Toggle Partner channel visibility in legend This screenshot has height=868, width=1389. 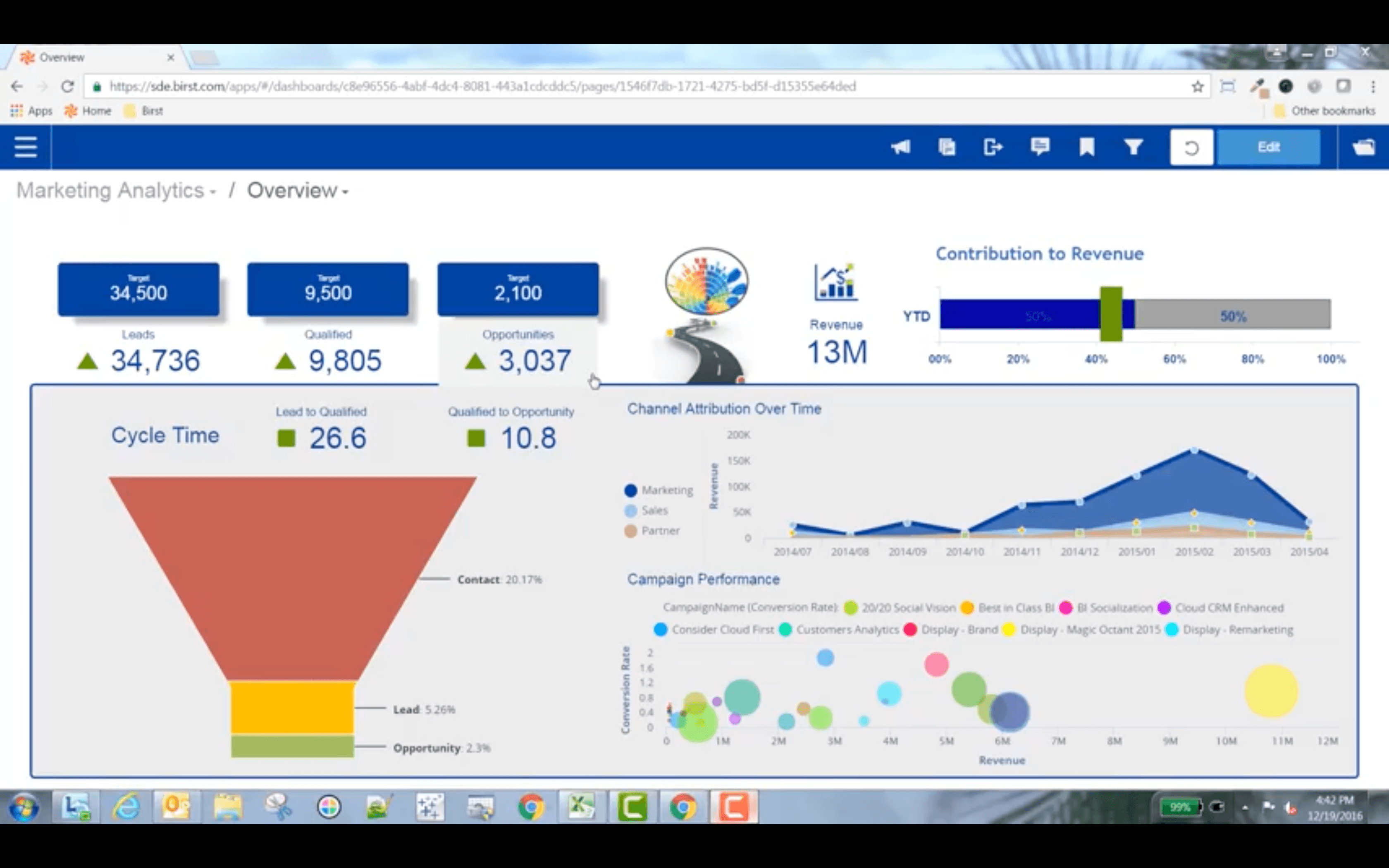[651, 530]
